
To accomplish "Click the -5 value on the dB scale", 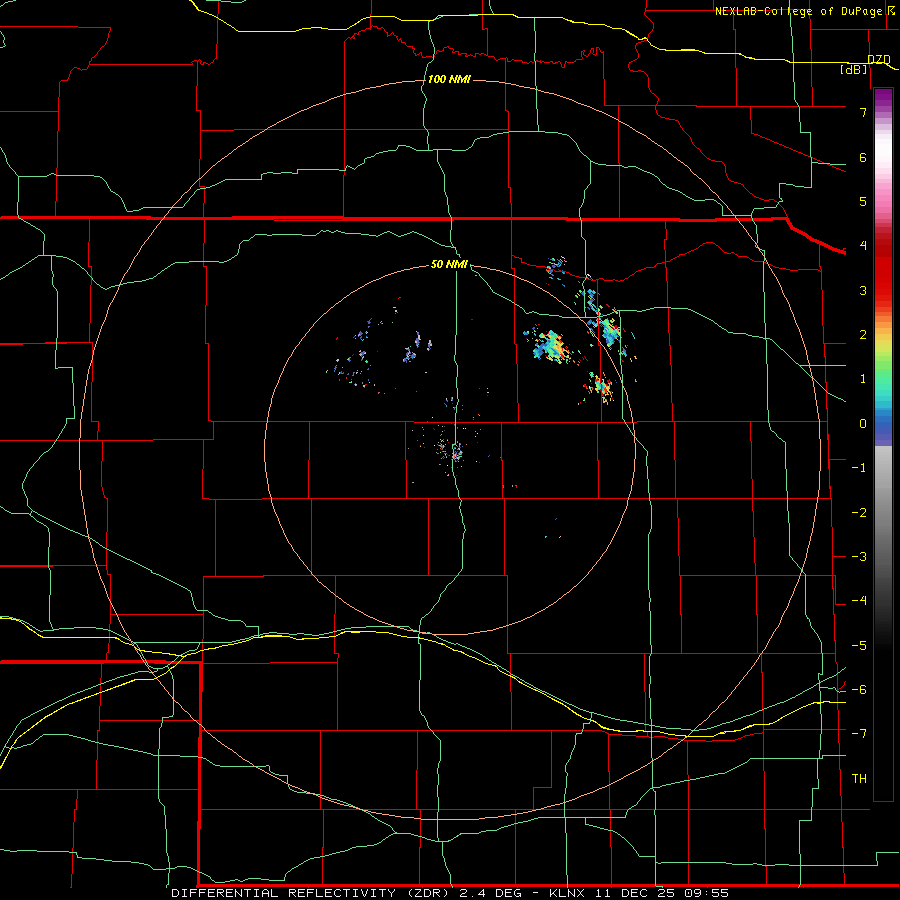I will 859,646.
